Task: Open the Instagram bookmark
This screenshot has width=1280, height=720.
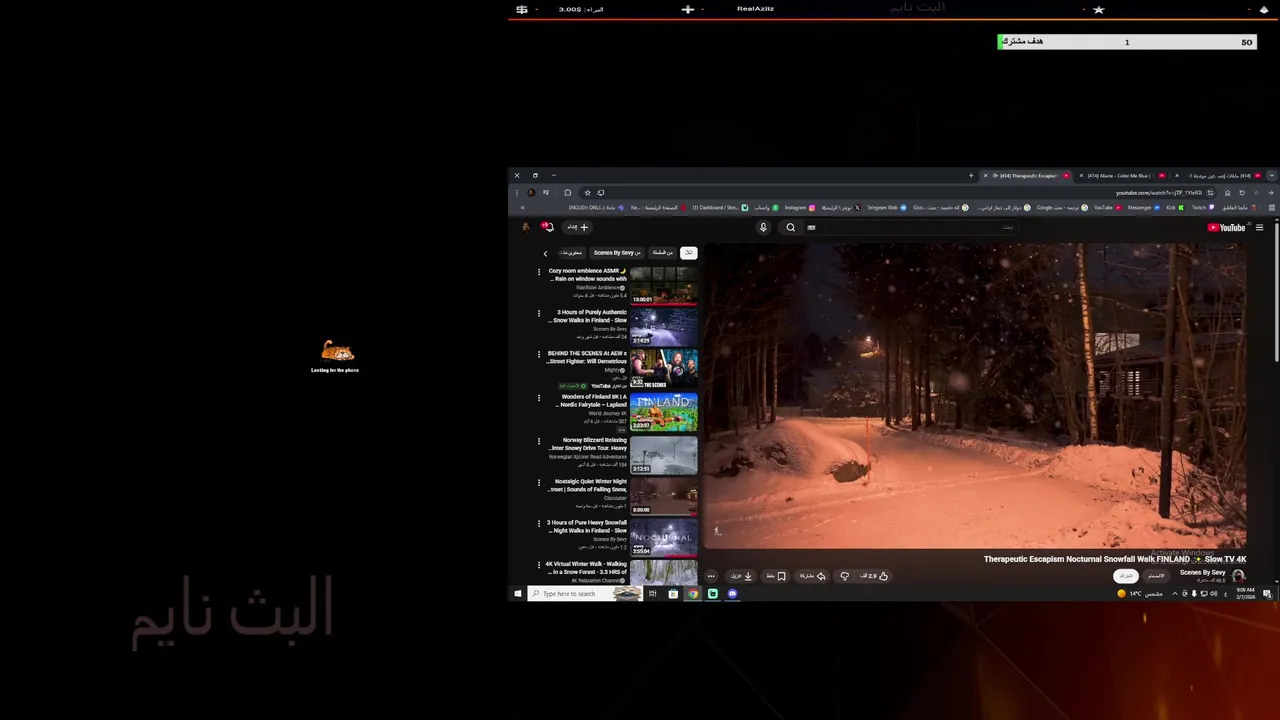Action: point(800,208)
